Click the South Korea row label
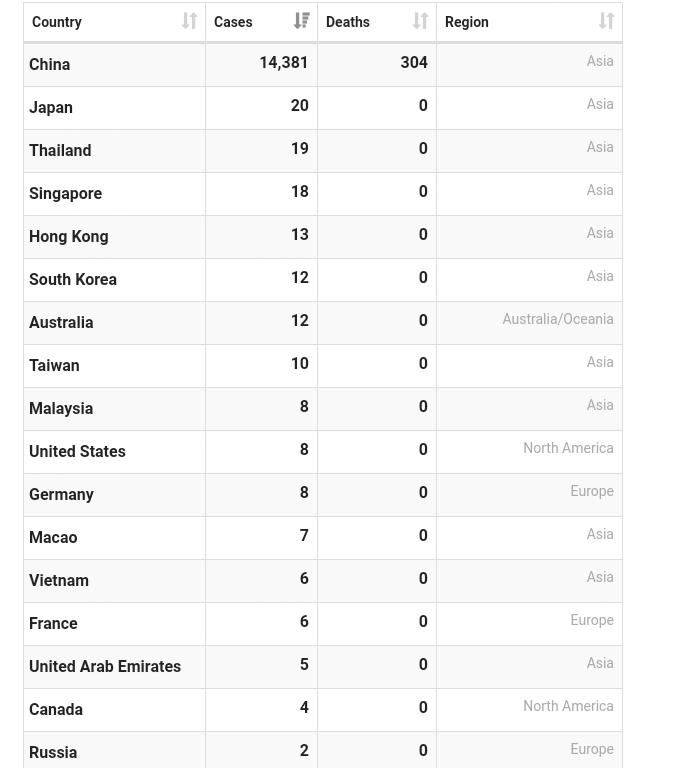 click(x=73, y=280)
